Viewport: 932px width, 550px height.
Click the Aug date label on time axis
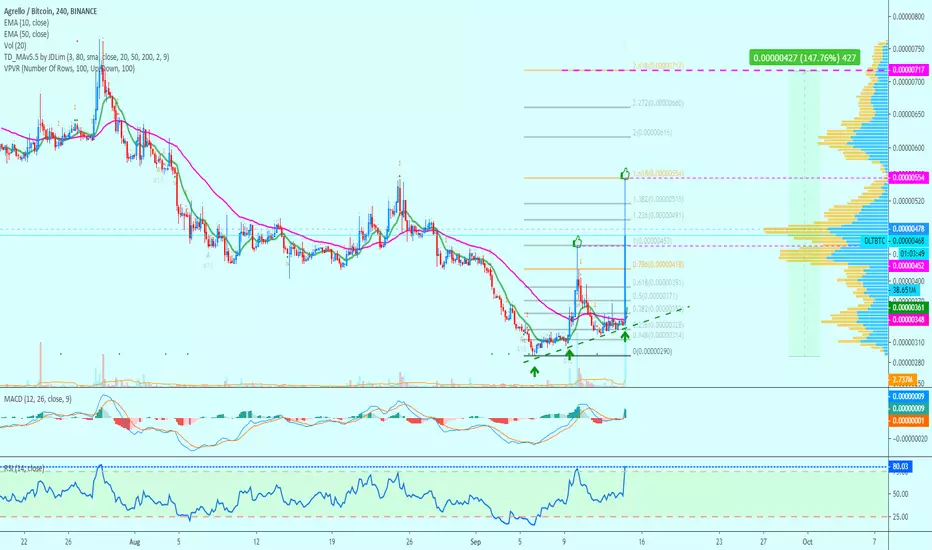pos(134,542)
